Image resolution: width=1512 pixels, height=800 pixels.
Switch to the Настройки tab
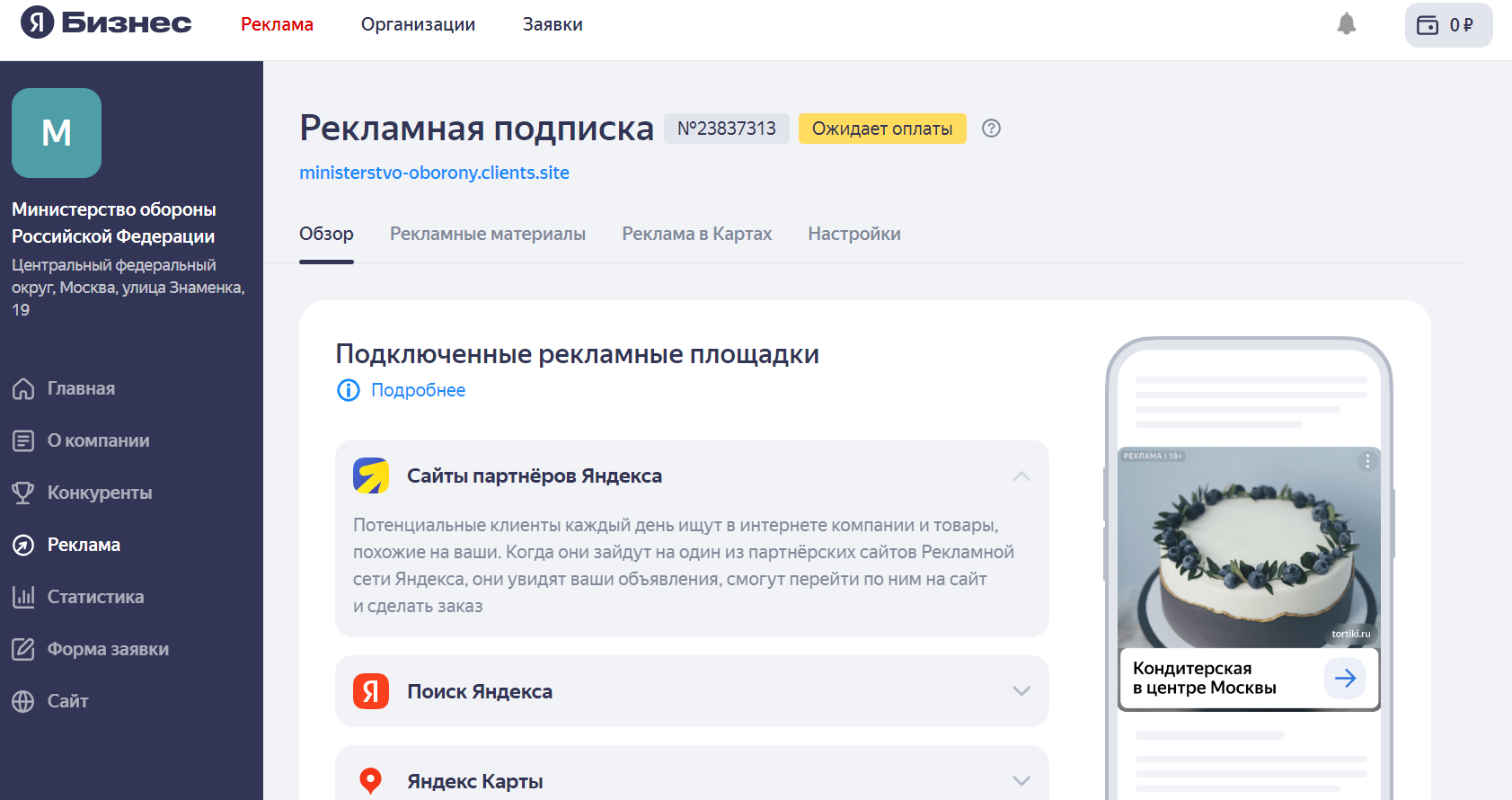(854, 234)
